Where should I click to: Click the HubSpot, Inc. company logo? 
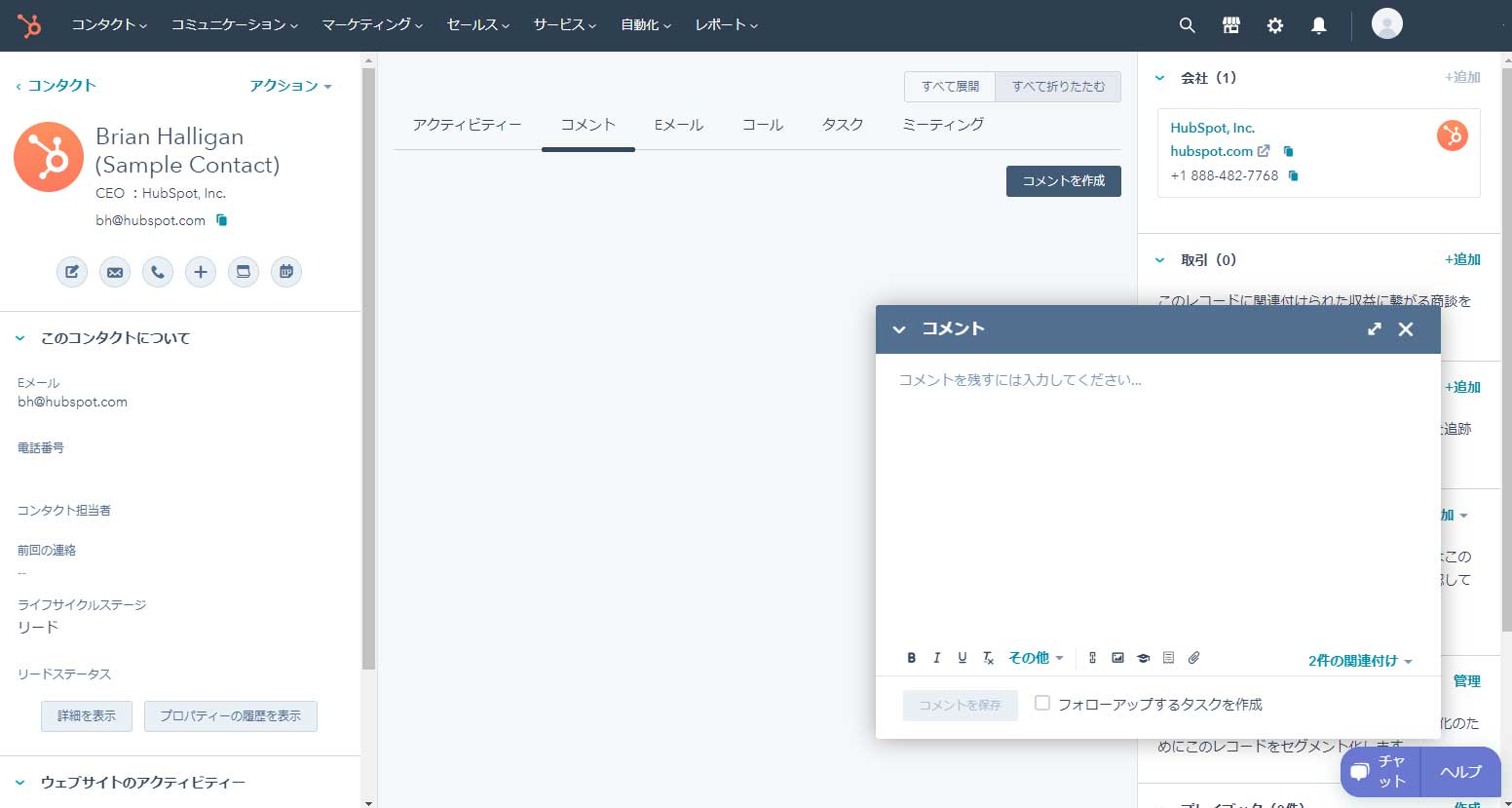click(1453, 135)
